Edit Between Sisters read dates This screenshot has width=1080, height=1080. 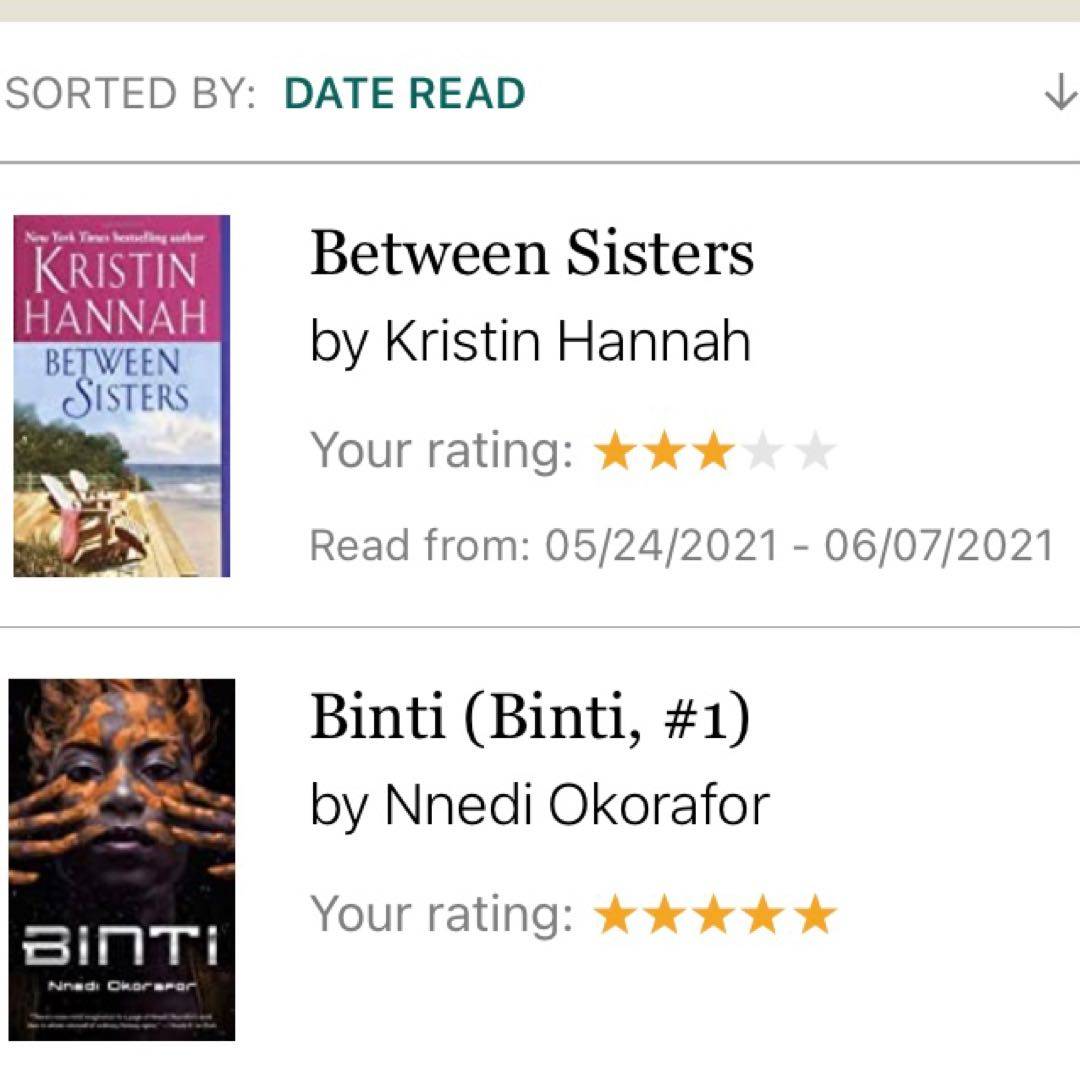coord(681,546)
